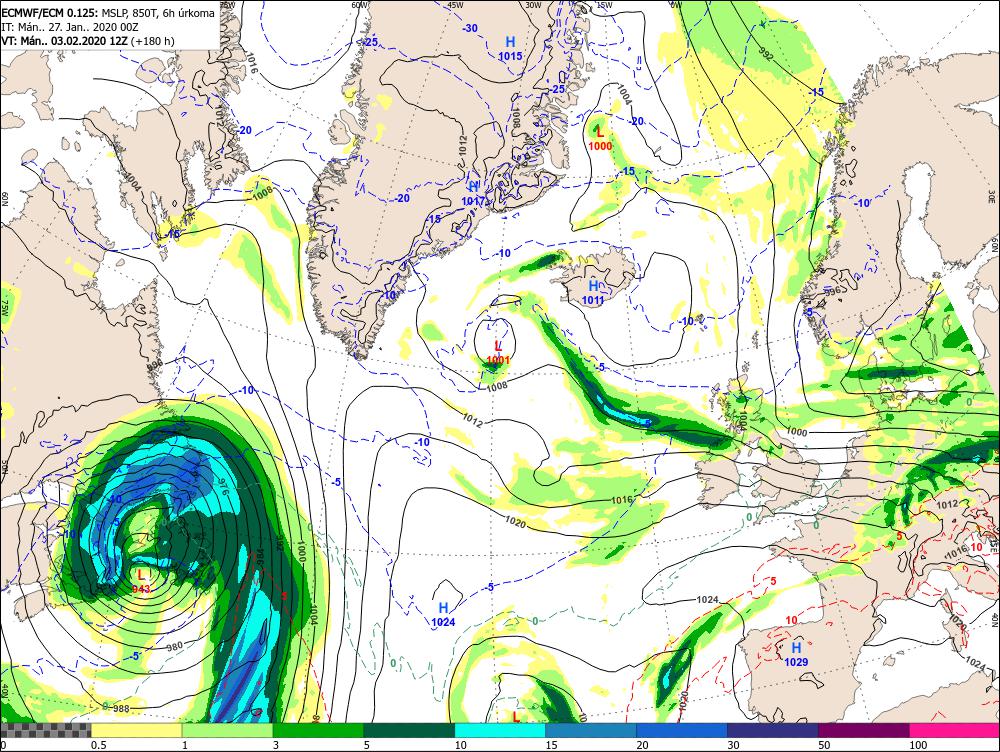Click the H 1015 high marker
Screen dimensions: 1000x752
click(x=510, y=48)
